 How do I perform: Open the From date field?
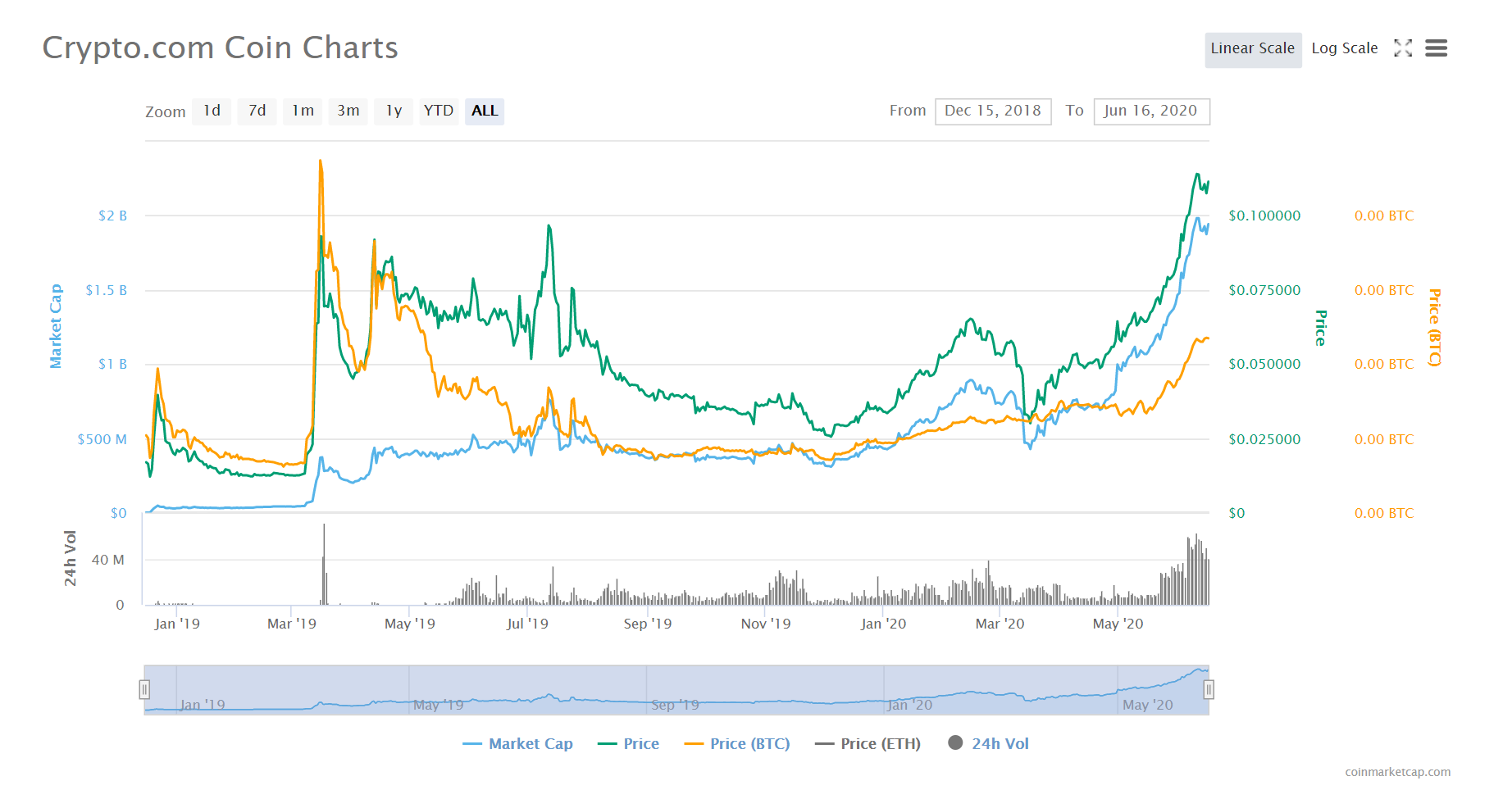point(993,111)
